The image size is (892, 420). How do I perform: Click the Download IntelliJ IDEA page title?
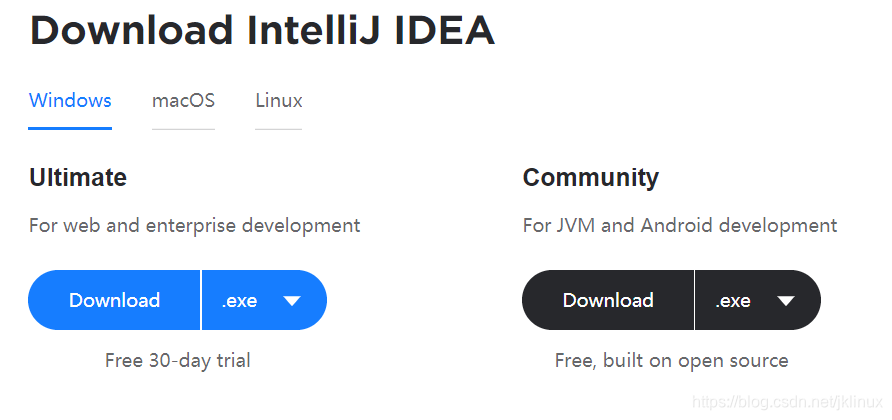(x=262, y=30)
